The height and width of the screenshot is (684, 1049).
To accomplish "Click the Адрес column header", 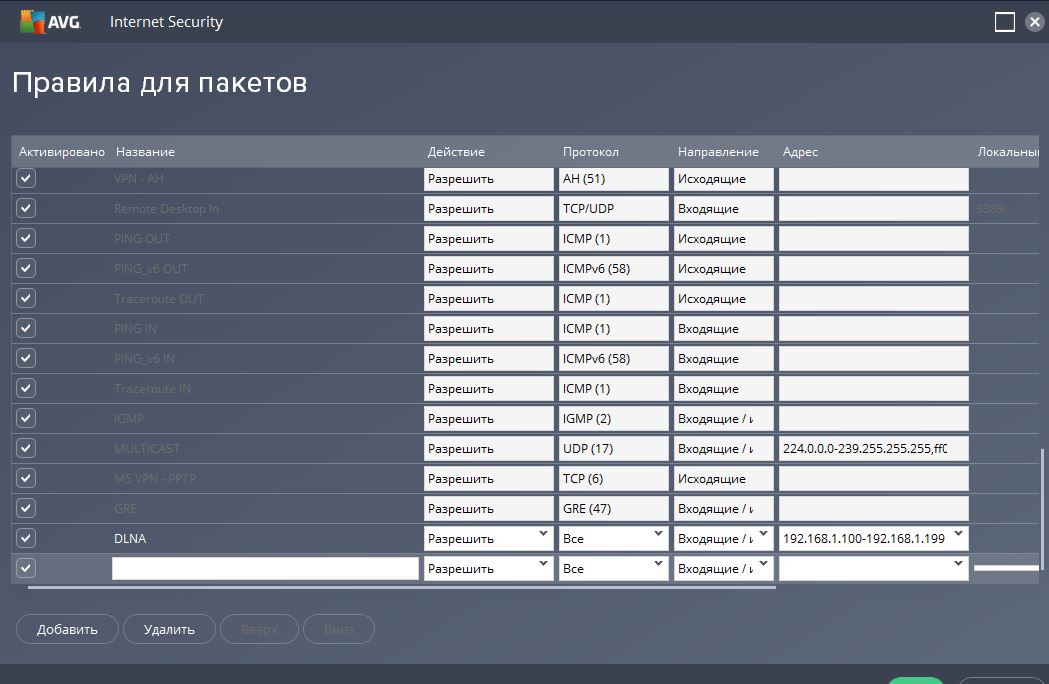I will [x=800, y=152].
